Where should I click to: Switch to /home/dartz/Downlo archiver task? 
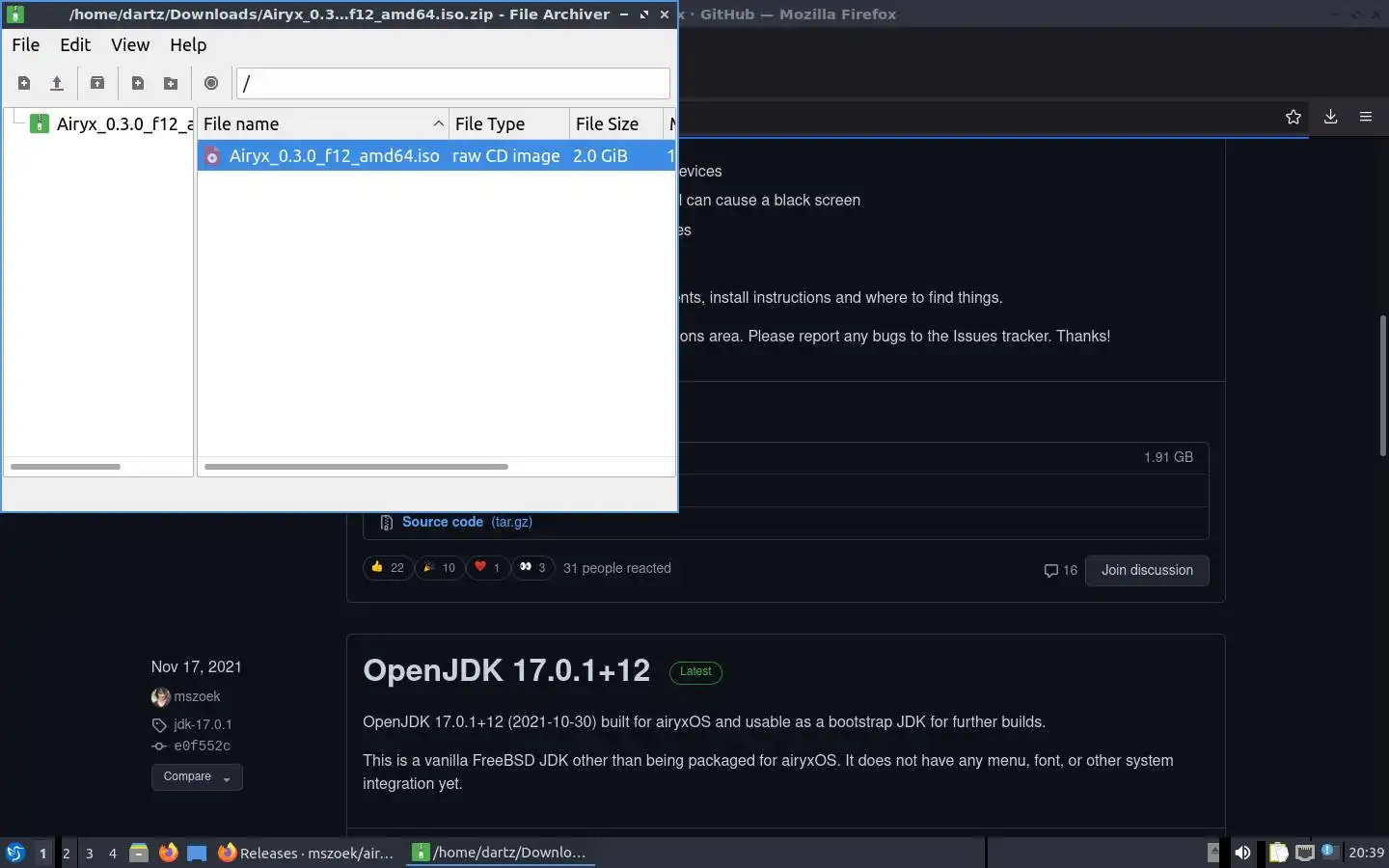pyautogui.click(x=500, y=853)
